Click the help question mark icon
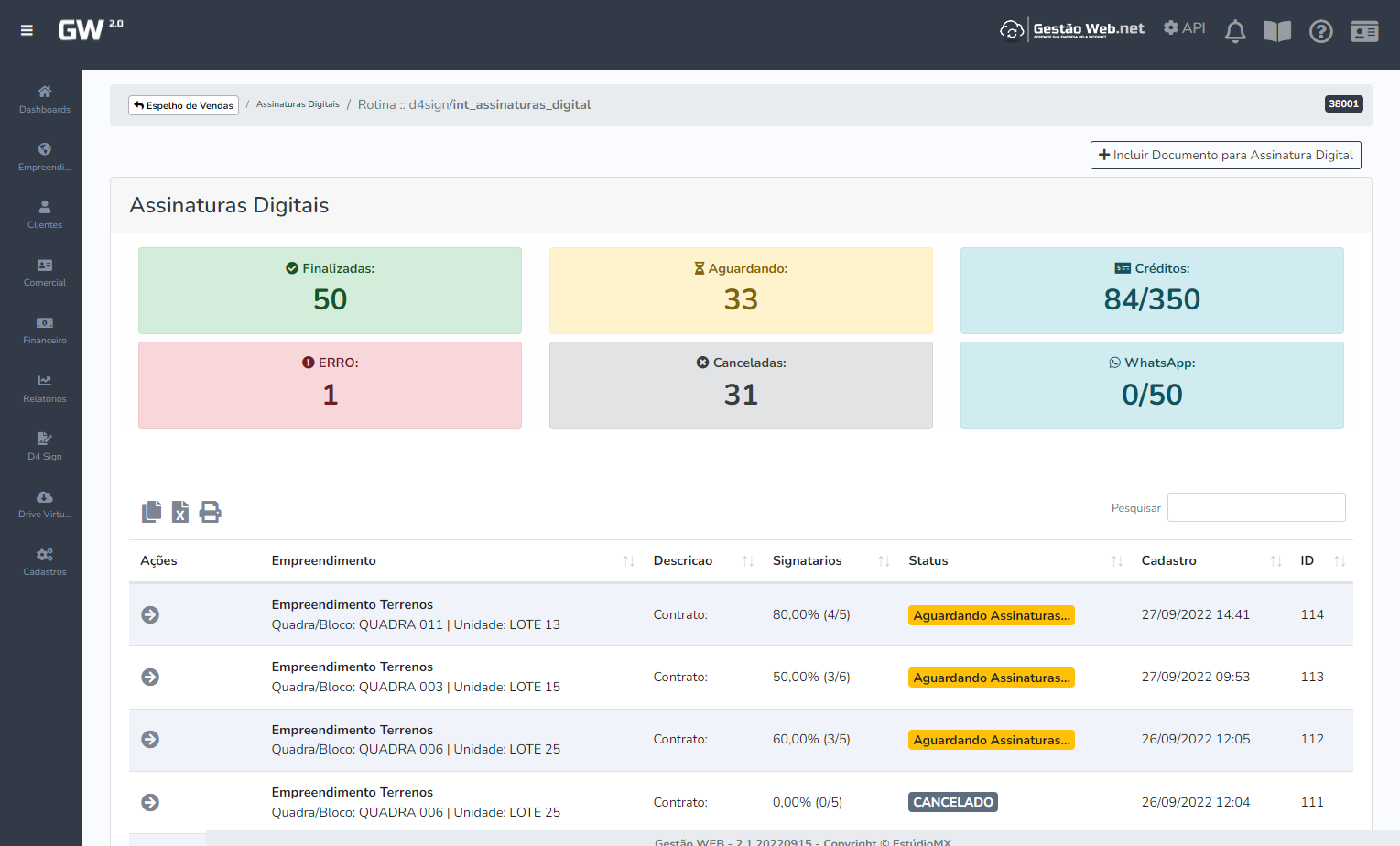The image size is (1400, 846). pyautogui.click(x=1320, y=31)
